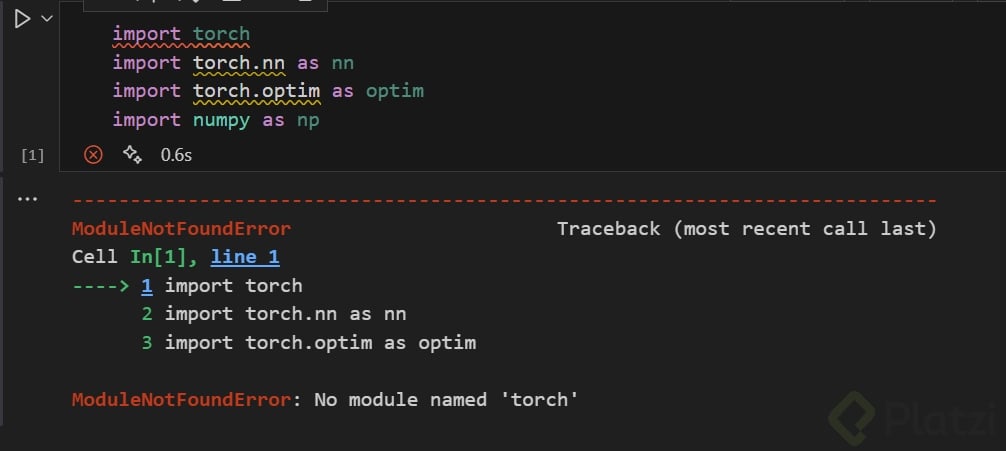Open the output's ellipsis more-actions menu
The width and height of the screenshot is (1006, 451).
click(x=27, y=199)
